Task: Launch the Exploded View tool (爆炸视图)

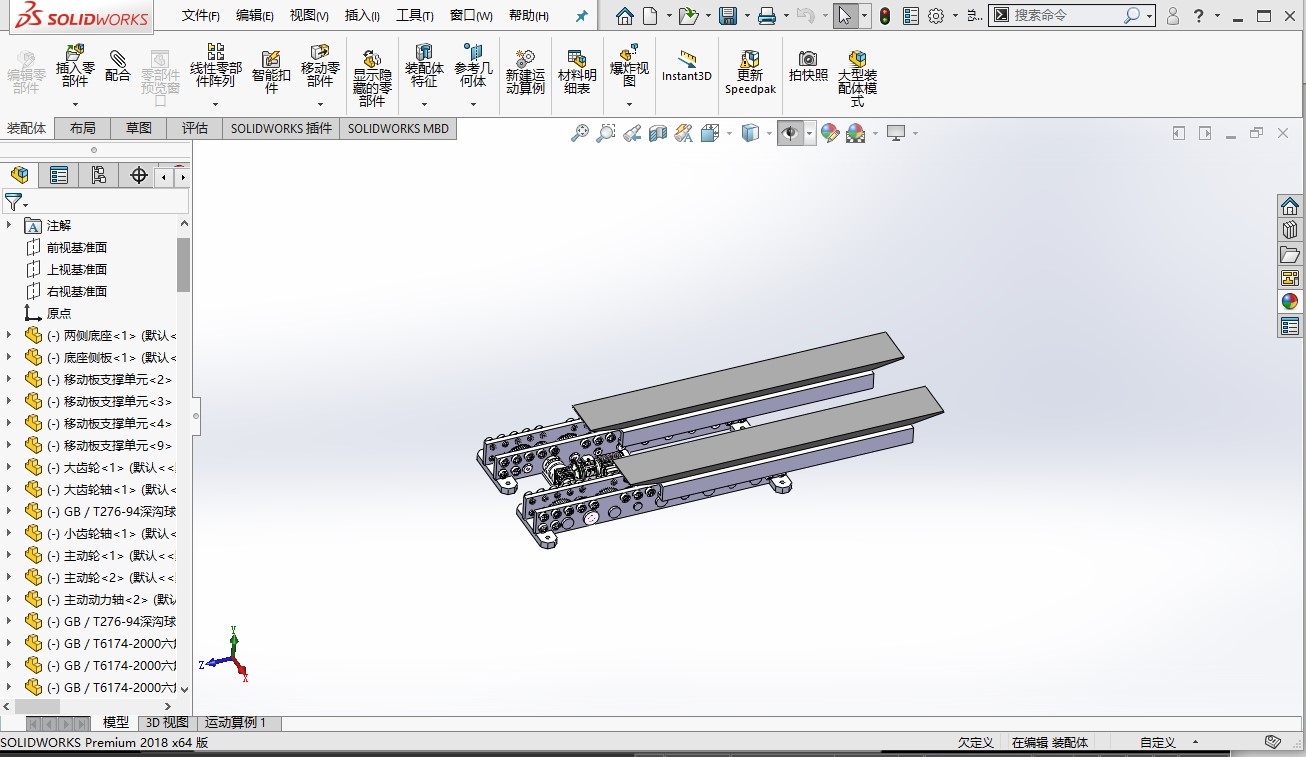Action: (x=630, y=70)
